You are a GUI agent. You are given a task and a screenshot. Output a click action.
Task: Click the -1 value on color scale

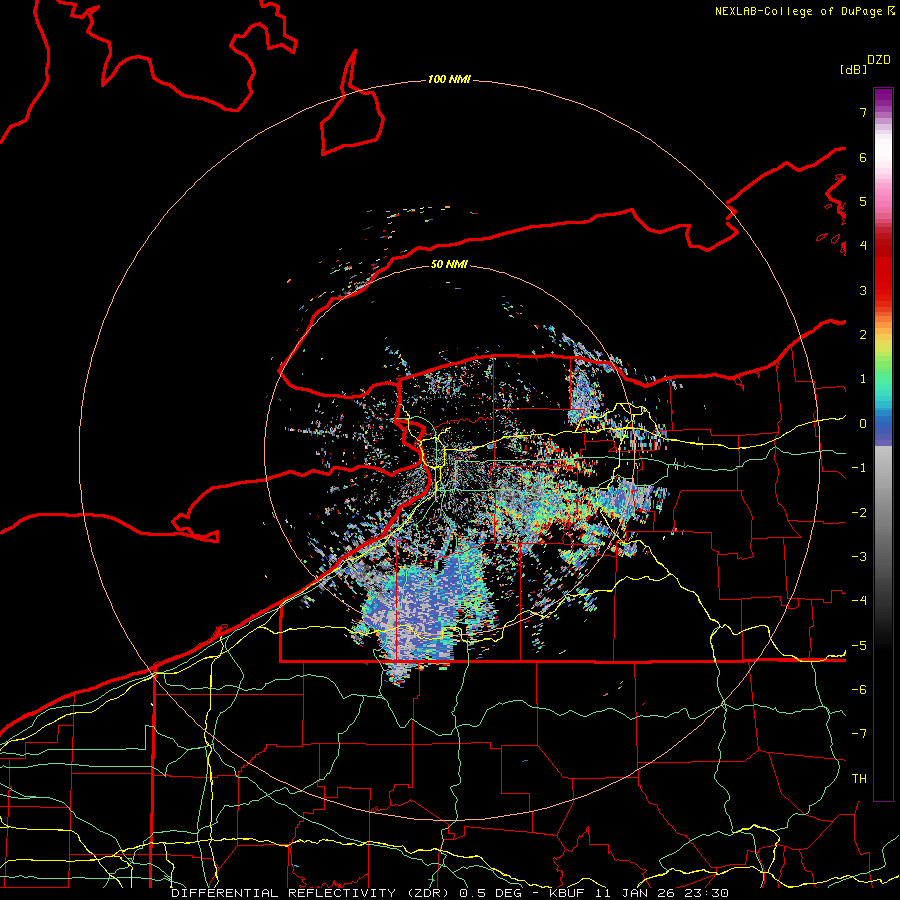(x=859, y=468)
